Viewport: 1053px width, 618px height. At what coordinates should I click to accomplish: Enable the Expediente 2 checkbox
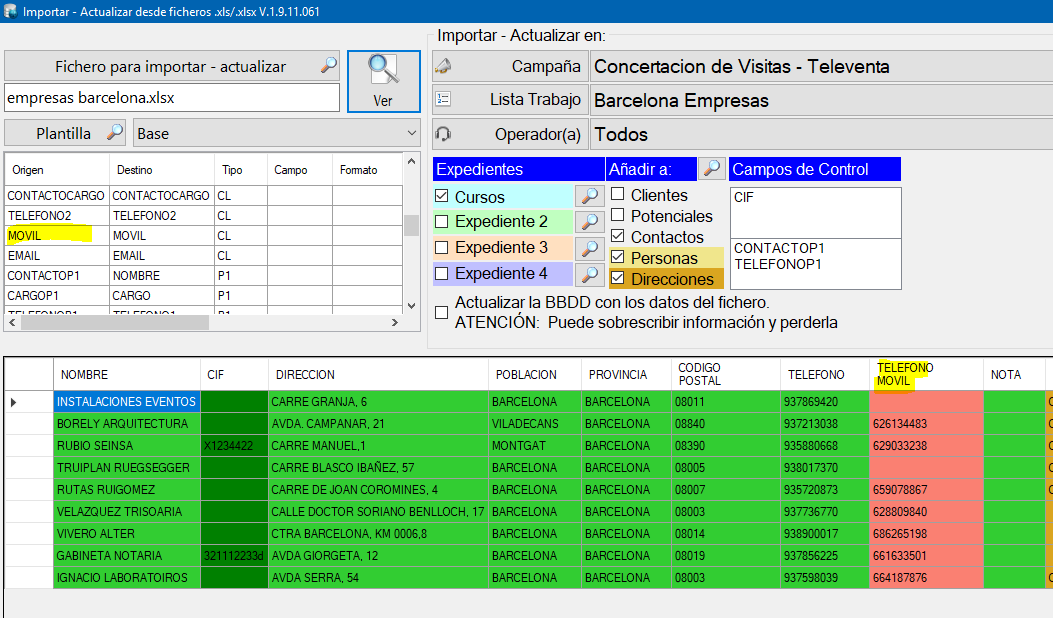point(441,222)
